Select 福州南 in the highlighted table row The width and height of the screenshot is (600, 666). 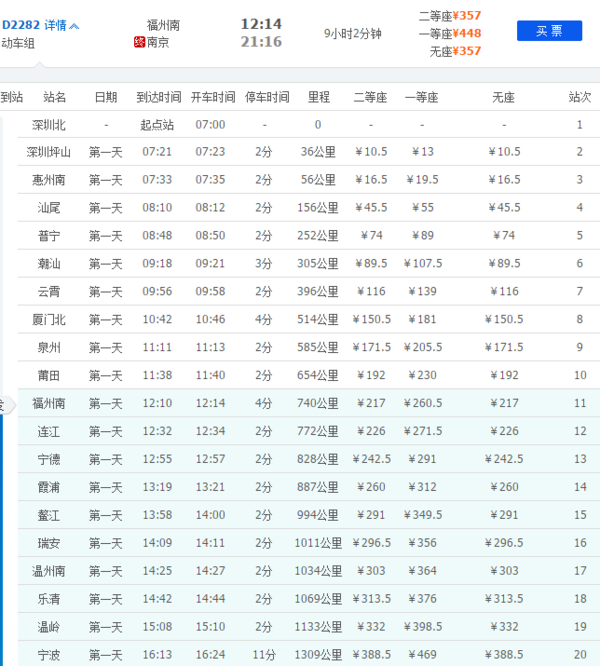pyautogui.click(x=48, y=403)
